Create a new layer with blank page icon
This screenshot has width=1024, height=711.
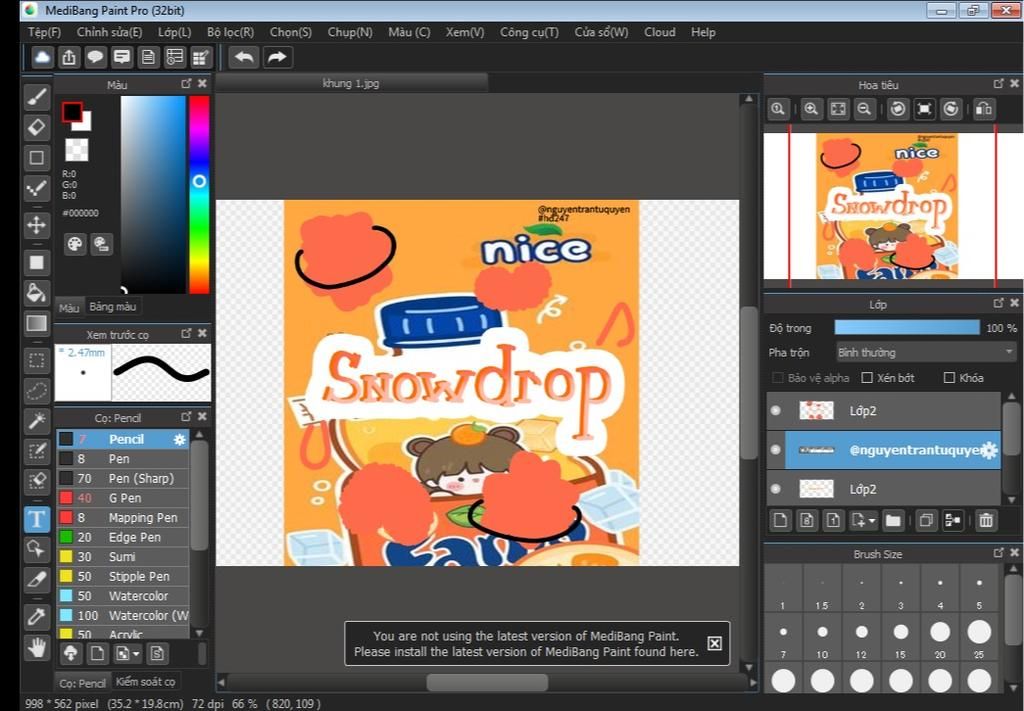pyautogui.click(x=780, y=520)
